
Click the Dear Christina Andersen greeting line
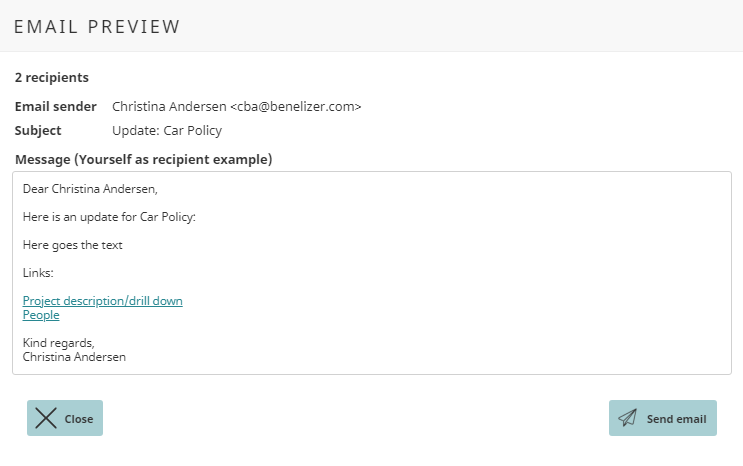pos(90,189)
